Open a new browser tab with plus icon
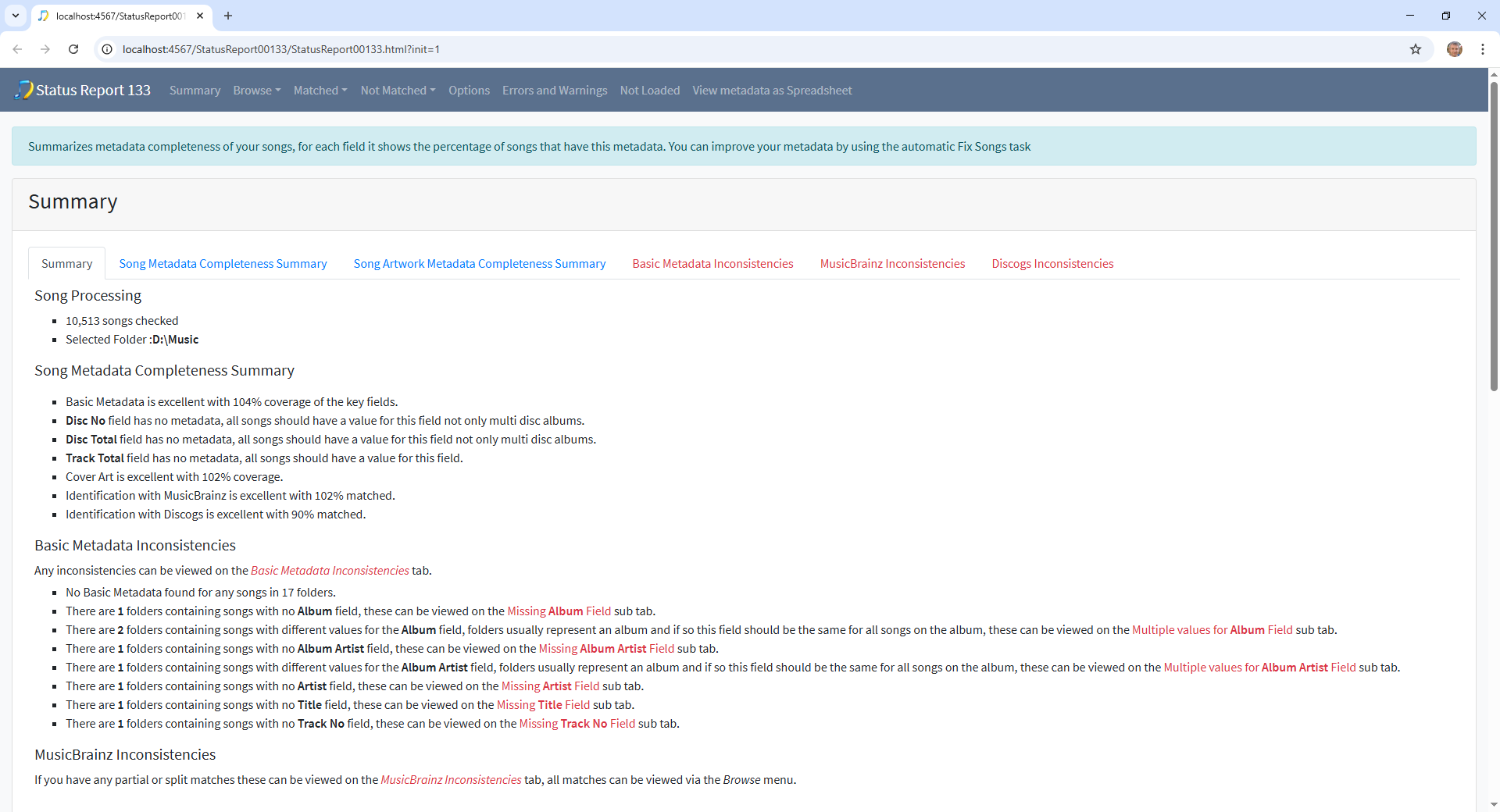 [228, 16]
